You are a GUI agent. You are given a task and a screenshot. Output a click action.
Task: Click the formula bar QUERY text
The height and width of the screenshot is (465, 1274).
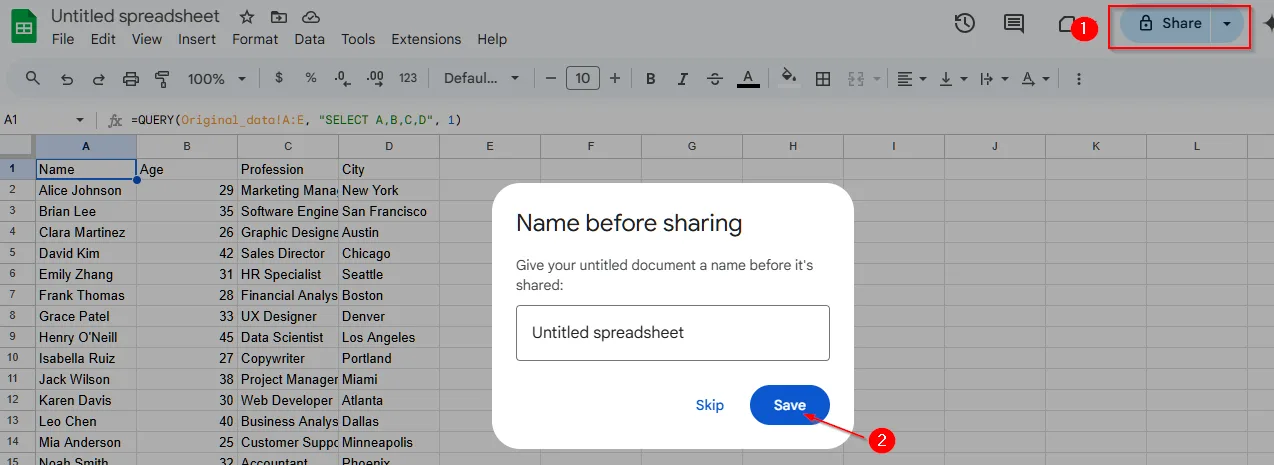(296, 120)
